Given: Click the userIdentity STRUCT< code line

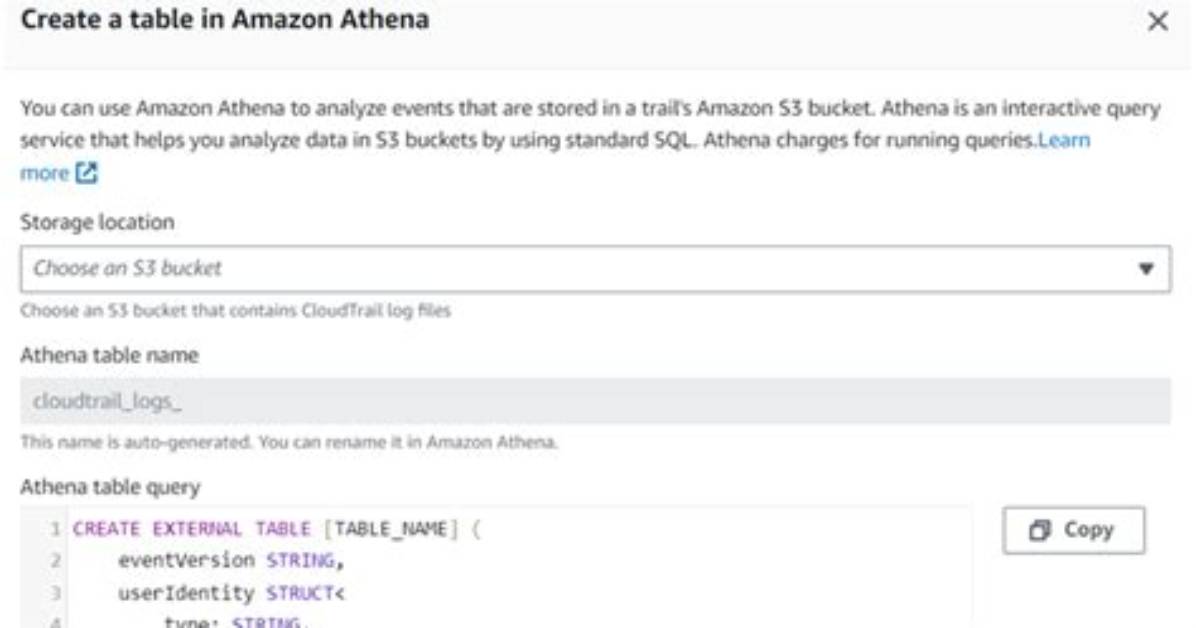Looking at the screenshot, I should (231, 593).
